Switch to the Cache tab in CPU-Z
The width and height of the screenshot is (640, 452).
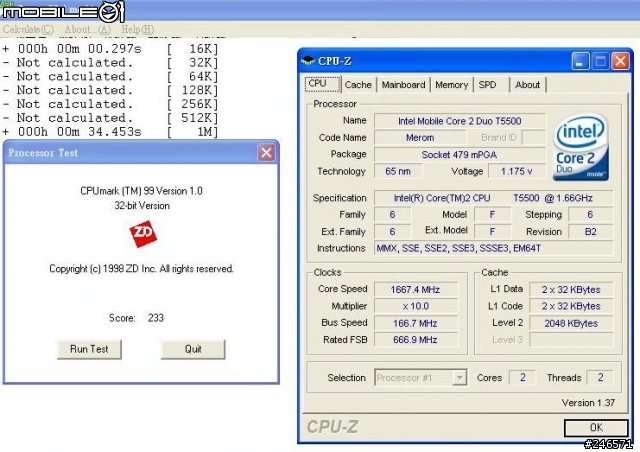click(x=358, y=85)
